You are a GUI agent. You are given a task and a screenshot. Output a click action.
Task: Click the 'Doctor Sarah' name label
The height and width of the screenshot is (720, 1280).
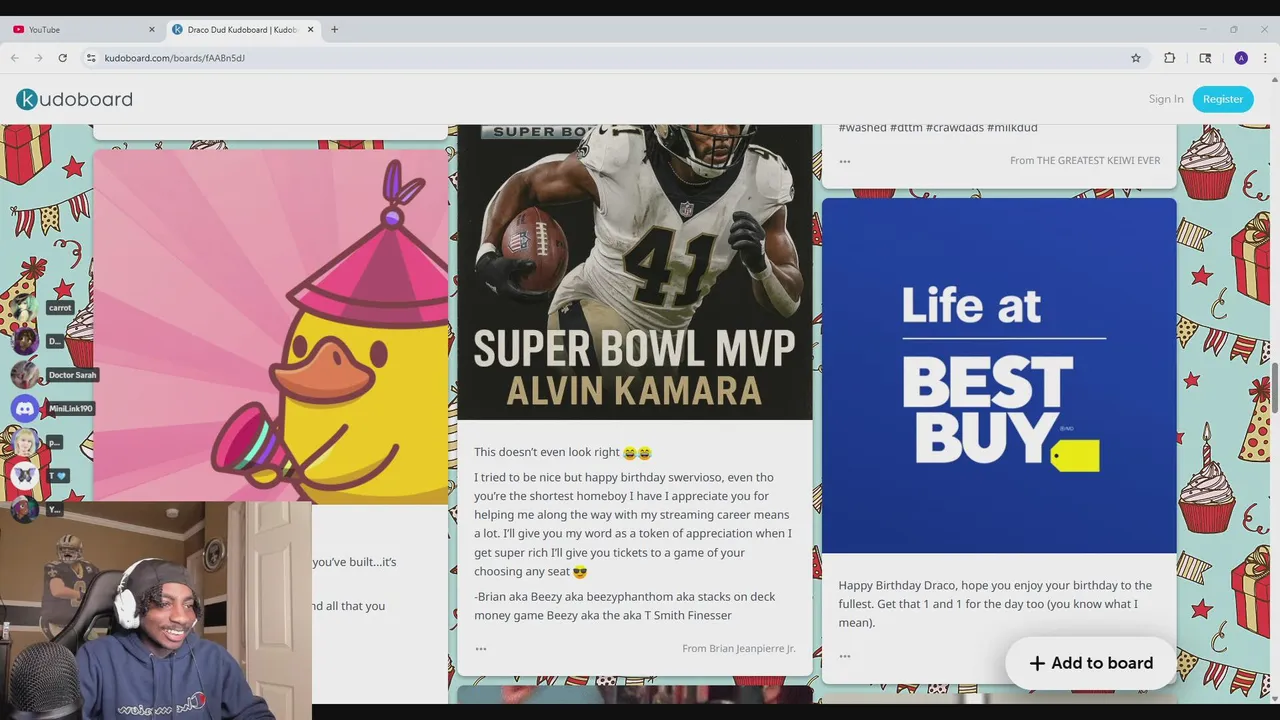coord(73,375)
